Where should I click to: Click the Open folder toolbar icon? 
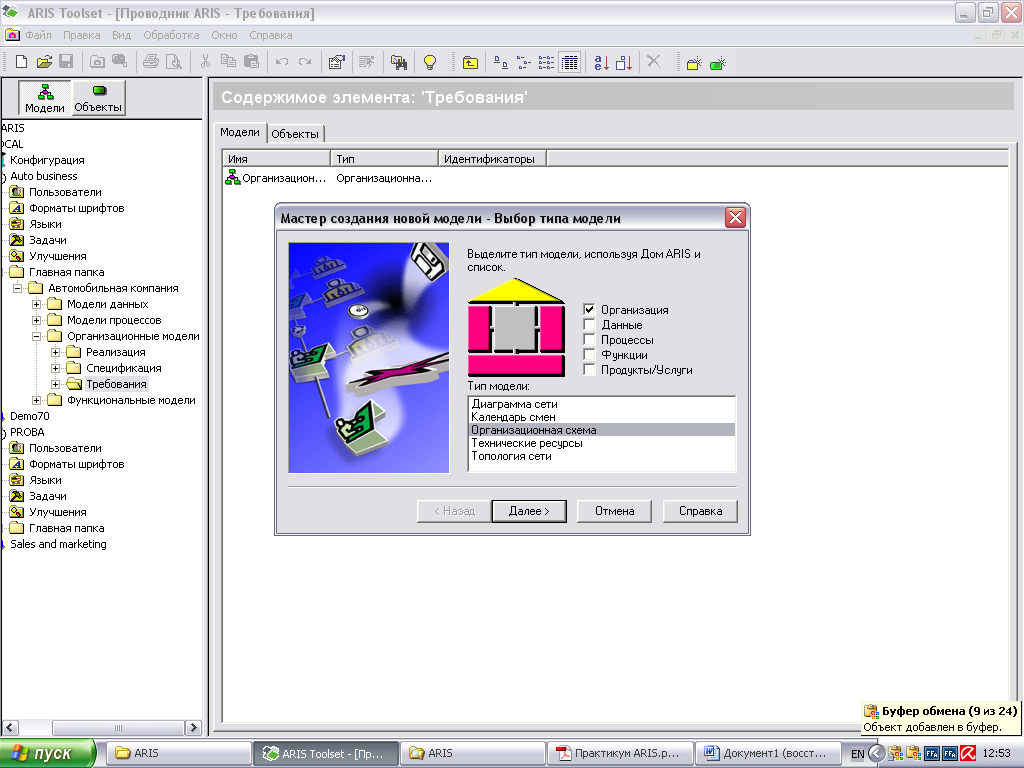click(x=44, y=62)
